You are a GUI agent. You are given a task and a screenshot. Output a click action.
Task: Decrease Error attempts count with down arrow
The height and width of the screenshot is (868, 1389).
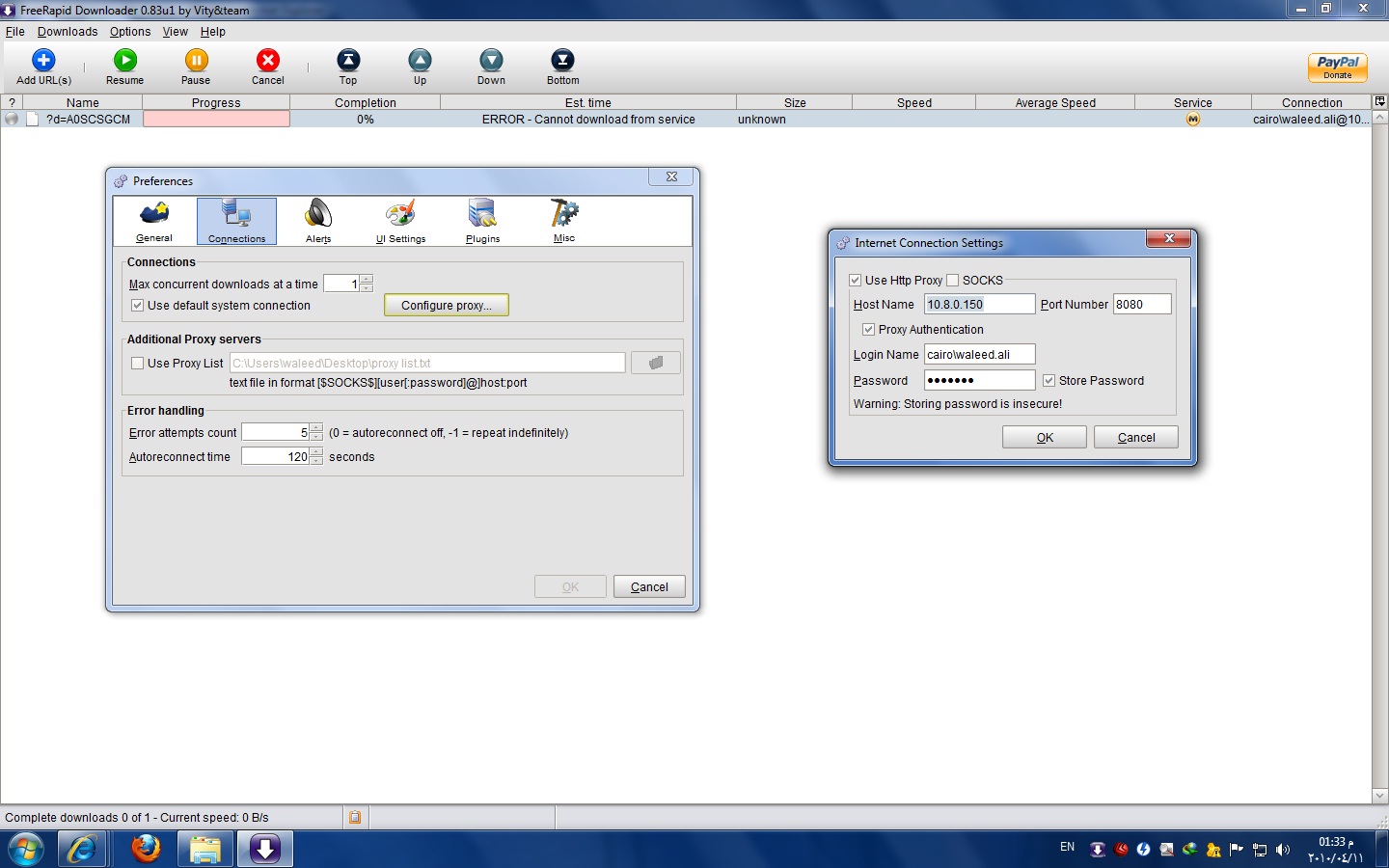coord(316,437)
